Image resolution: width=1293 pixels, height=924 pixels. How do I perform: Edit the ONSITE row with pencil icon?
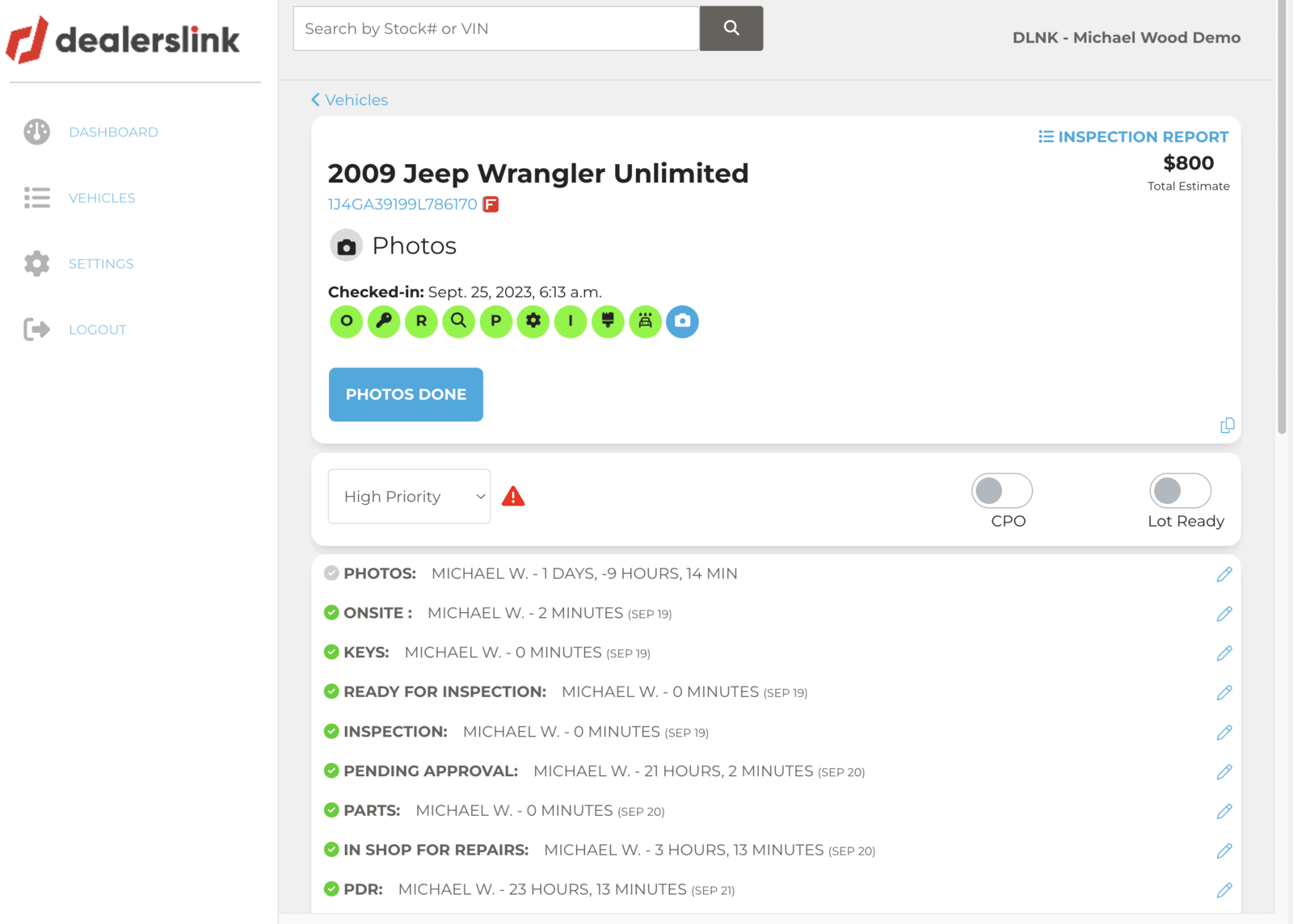tap(1224, 614)
